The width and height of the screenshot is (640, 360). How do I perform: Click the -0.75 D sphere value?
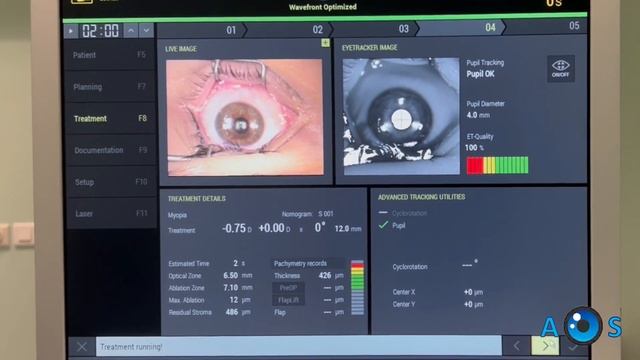(x=237, y=228)
